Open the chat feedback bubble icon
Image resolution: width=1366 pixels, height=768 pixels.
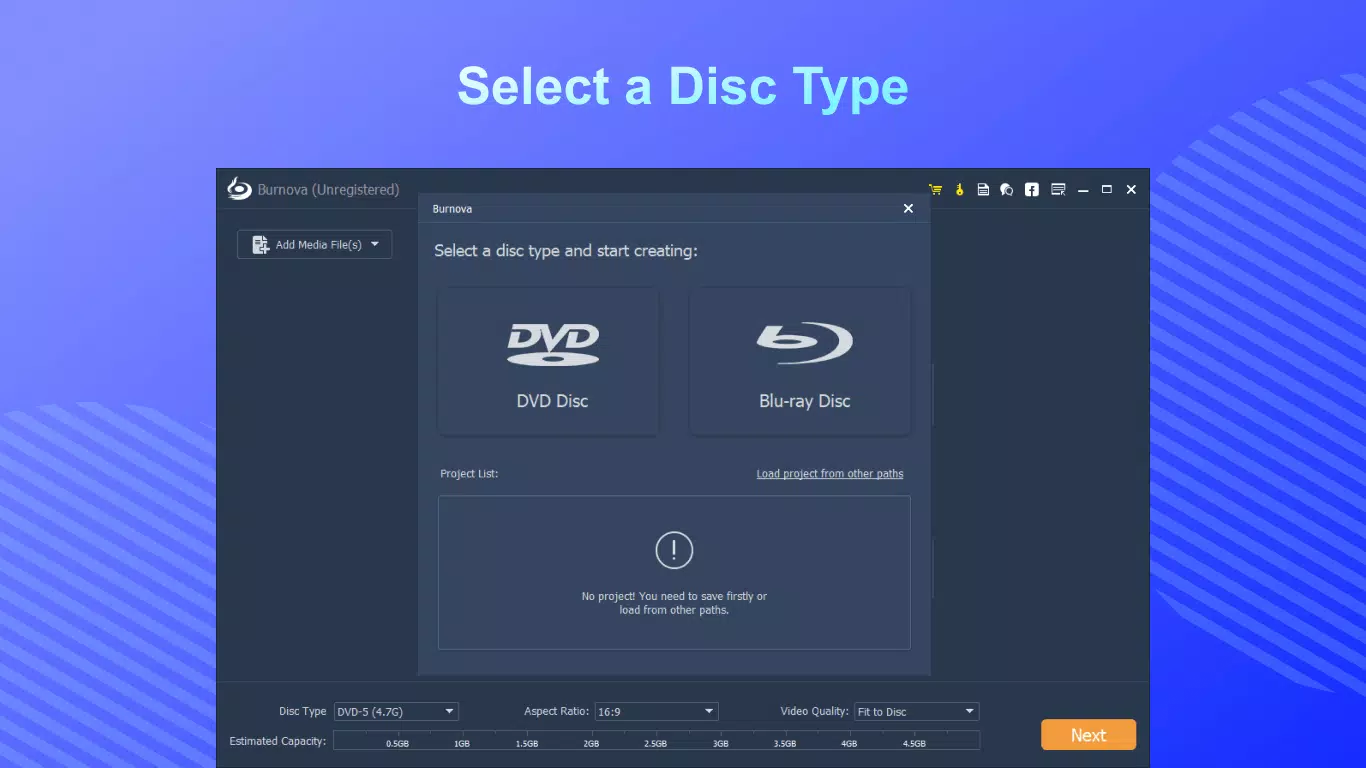pos(1007,190)
